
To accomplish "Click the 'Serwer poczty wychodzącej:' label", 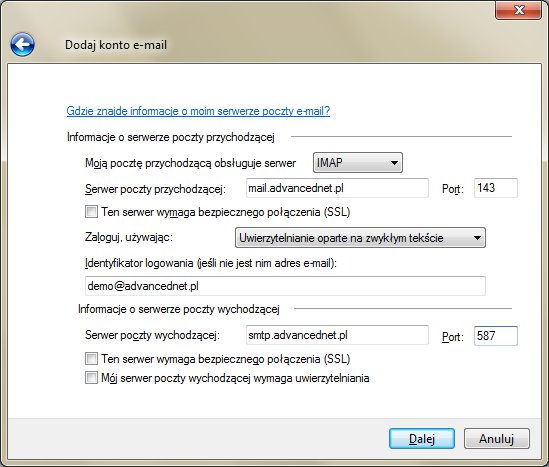I will point(152,335).
